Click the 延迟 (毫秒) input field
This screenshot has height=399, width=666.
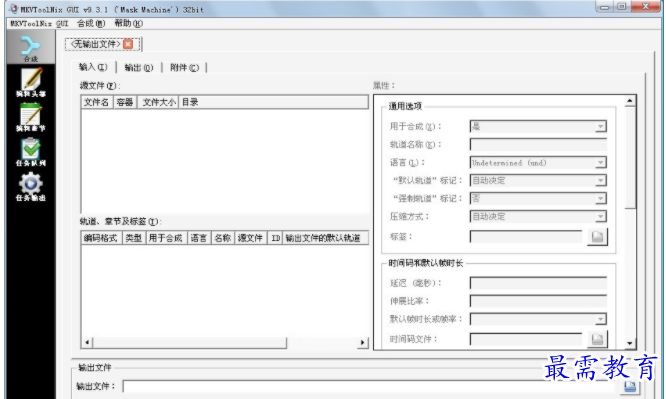[538, 283]
